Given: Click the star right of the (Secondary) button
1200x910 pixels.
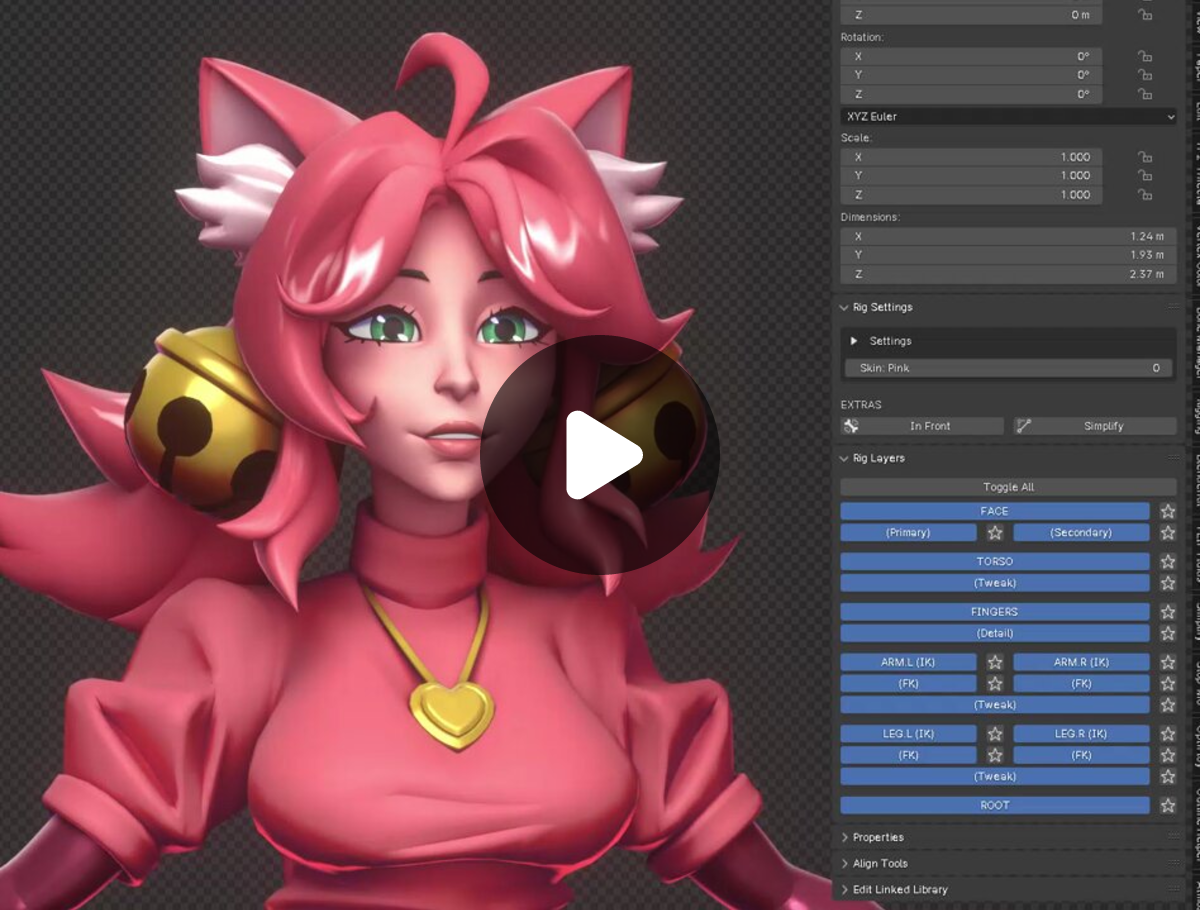Looking at the screenshot, I should pyautogui.click(x=1167, y=533).
